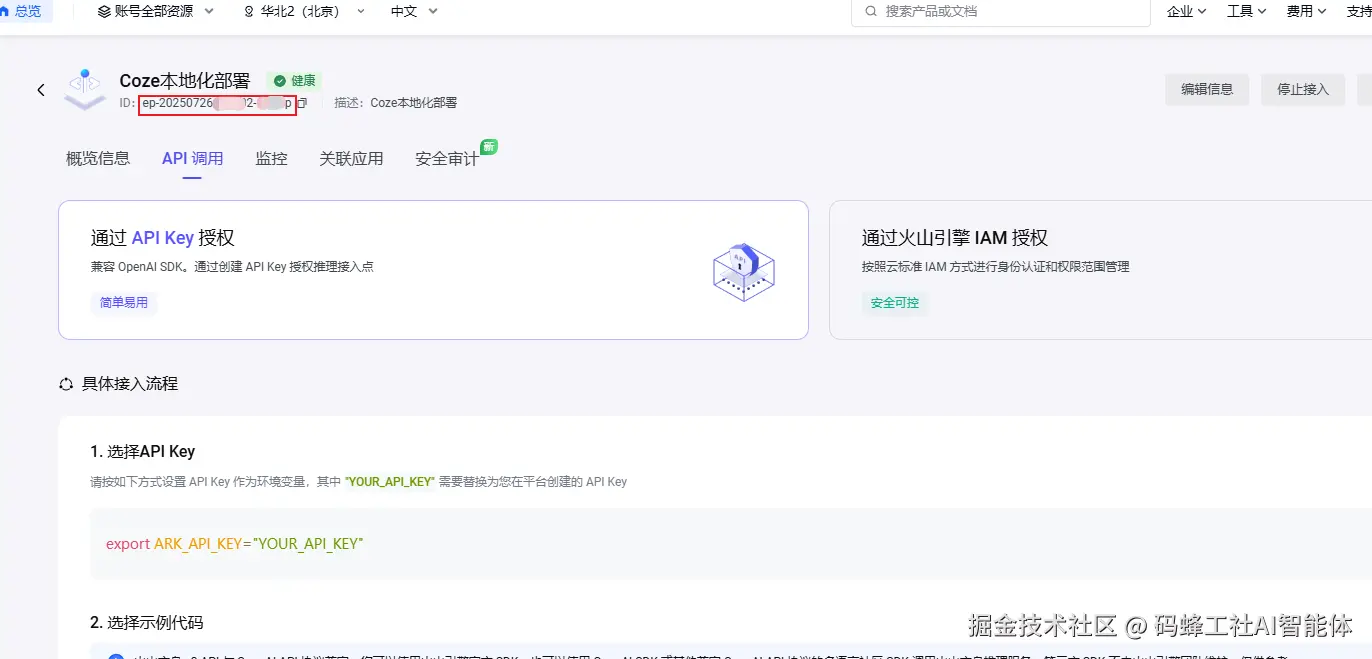Expand the 工具 menu
This screenshot has width=1372, height=659.
point(1247,11)
